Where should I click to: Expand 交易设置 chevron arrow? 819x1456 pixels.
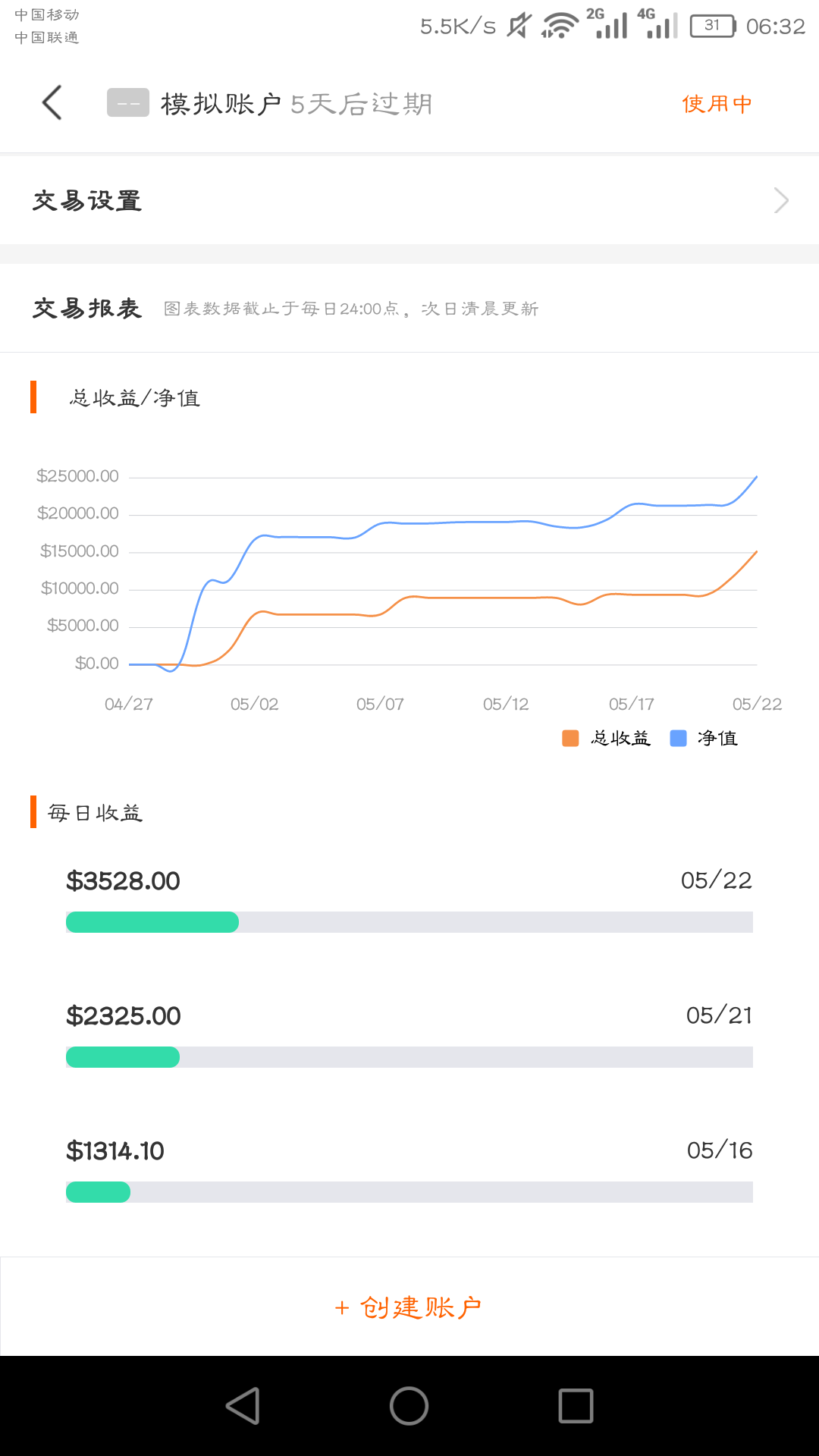781,200
